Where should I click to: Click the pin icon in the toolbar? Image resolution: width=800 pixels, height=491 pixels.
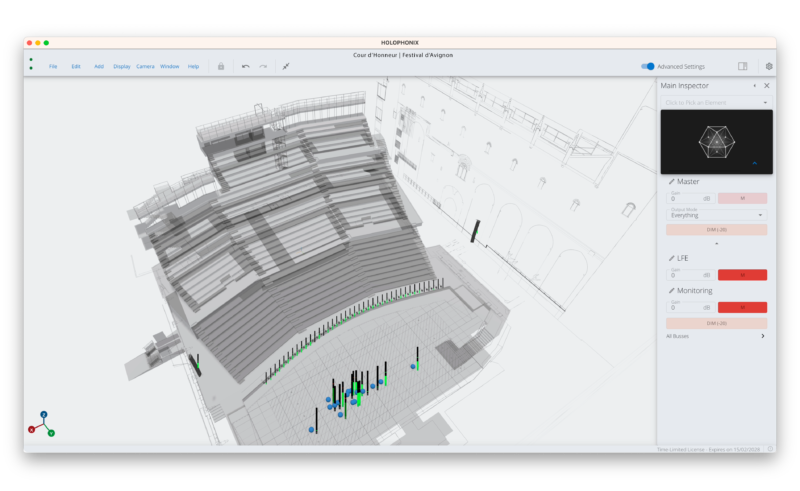coord(286,66)
